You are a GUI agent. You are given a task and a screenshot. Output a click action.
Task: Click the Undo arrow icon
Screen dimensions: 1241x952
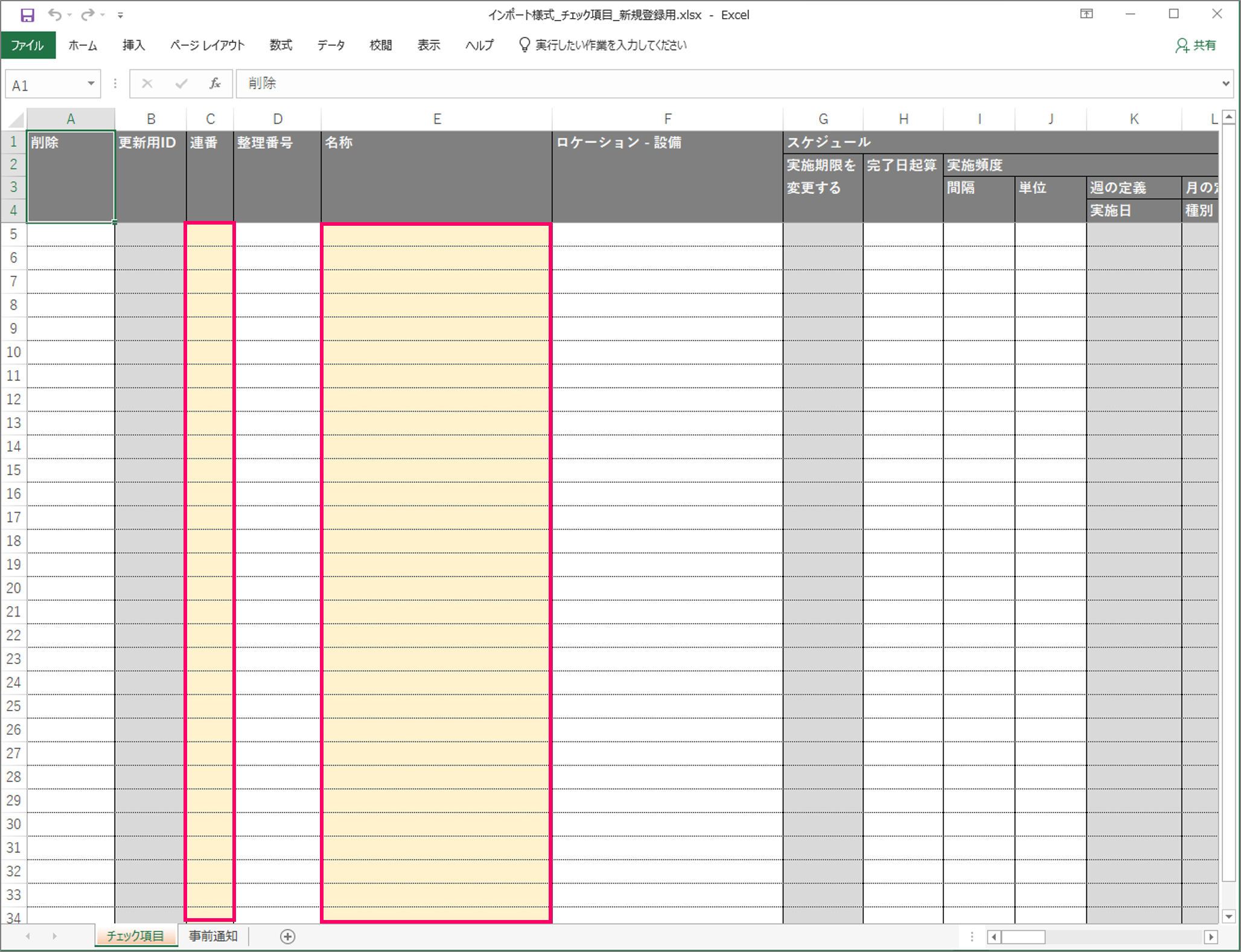tap(54, 14)
